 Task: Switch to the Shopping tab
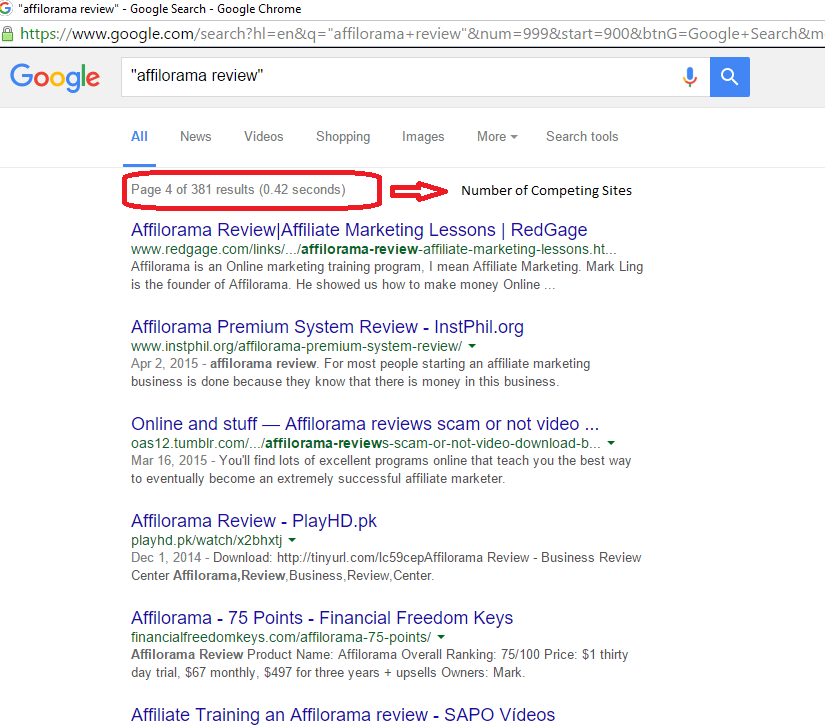343,137
